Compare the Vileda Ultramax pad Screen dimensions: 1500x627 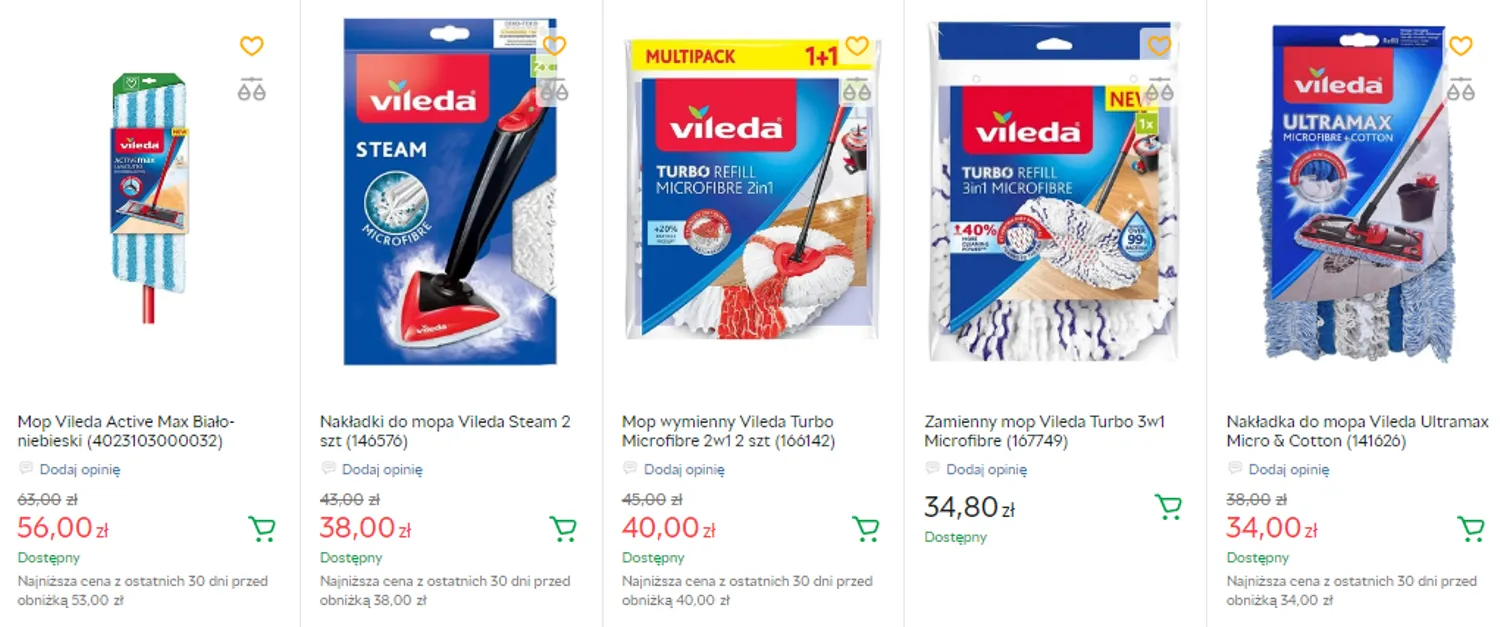1461,89
